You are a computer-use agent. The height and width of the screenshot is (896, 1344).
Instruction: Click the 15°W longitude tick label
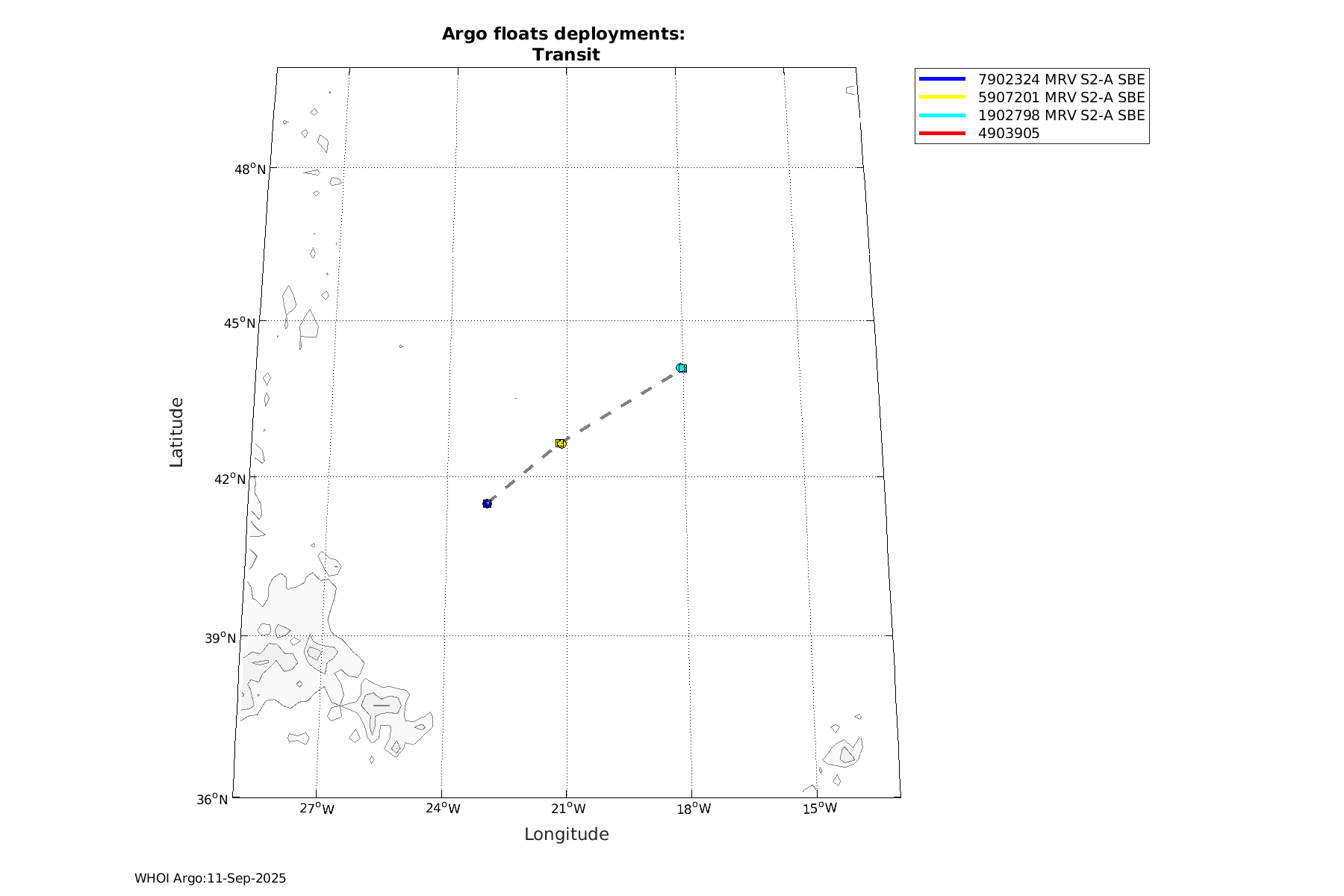[x=820, y=809]
